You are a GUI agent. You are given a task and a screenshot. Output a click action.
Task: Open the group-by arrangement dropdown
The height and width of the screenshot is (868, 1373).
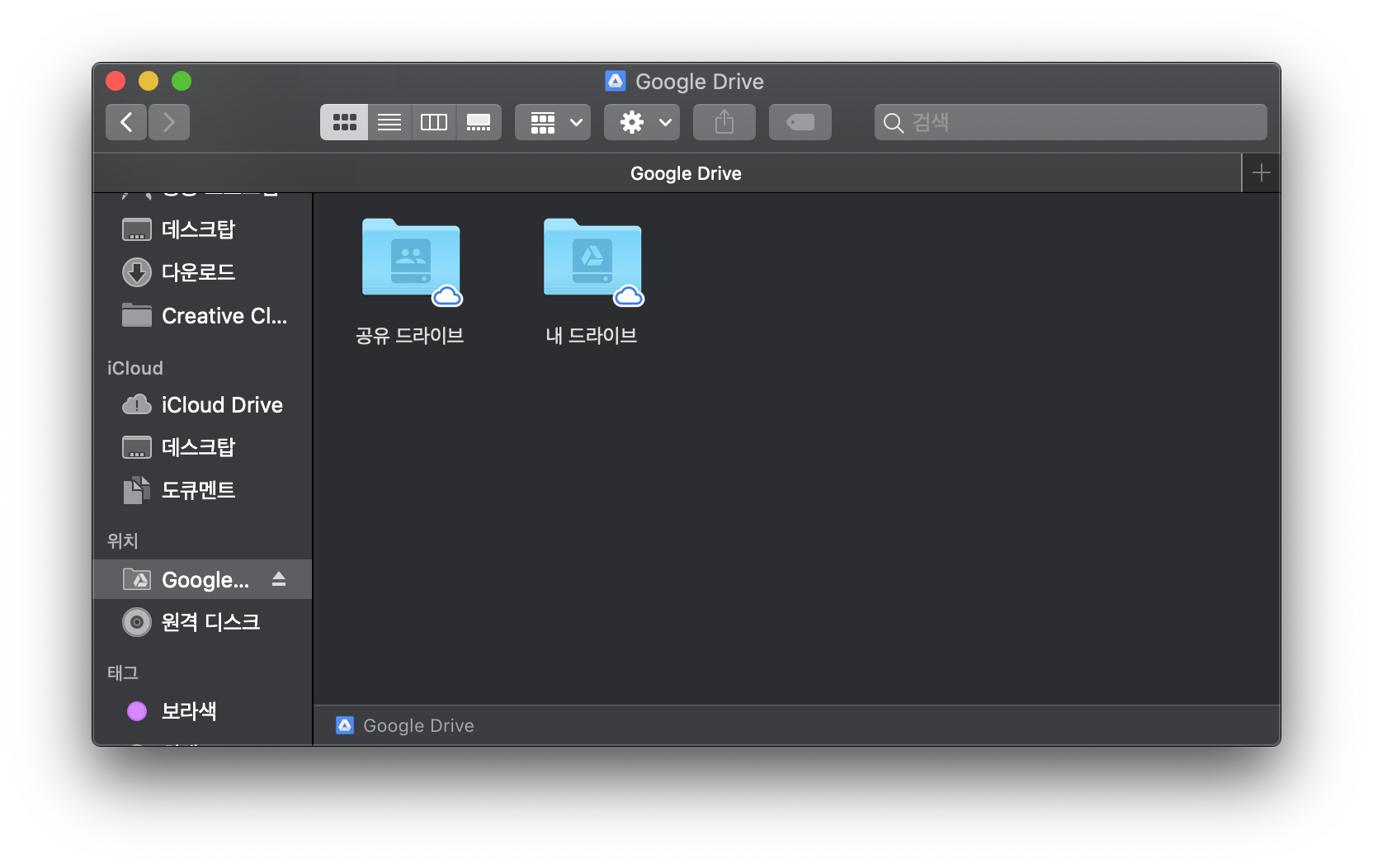click(553, 122)
